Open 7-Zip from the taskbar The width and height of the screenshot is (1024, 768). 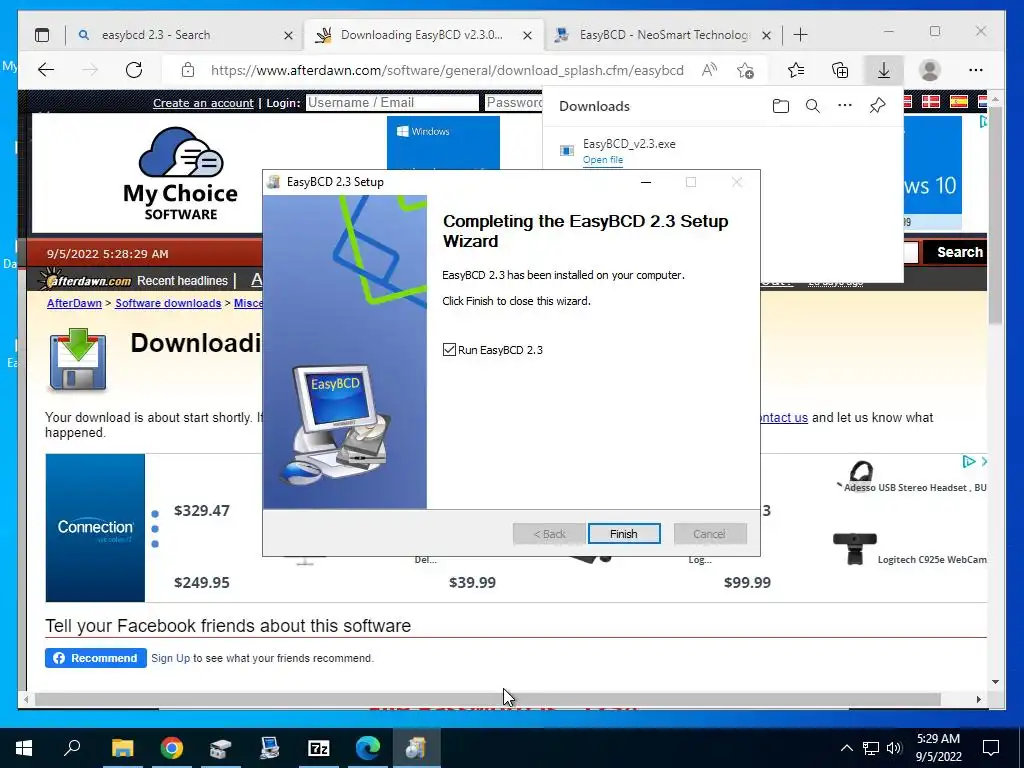pos(319,748)
